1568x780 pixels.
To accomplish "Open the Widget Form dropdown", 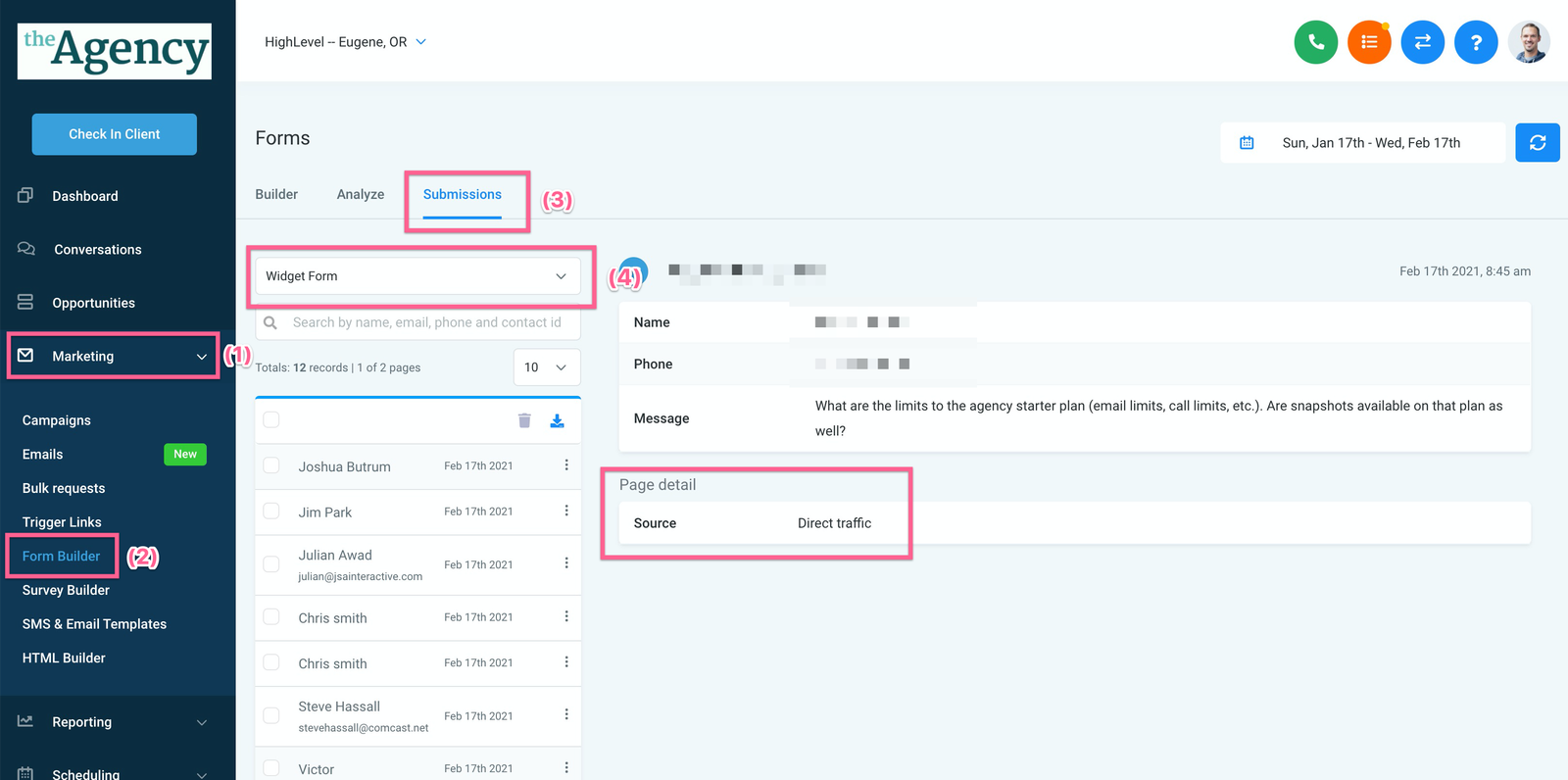I will (417, 276).
